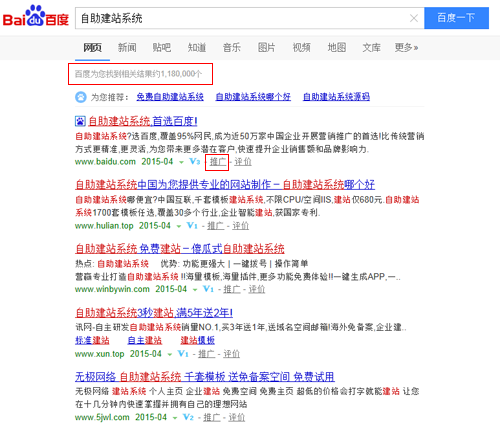This screenshot has width=500, height=426.
Task: Open result 自助建站系统,首选百度!
Action: [x=143, y=121]
